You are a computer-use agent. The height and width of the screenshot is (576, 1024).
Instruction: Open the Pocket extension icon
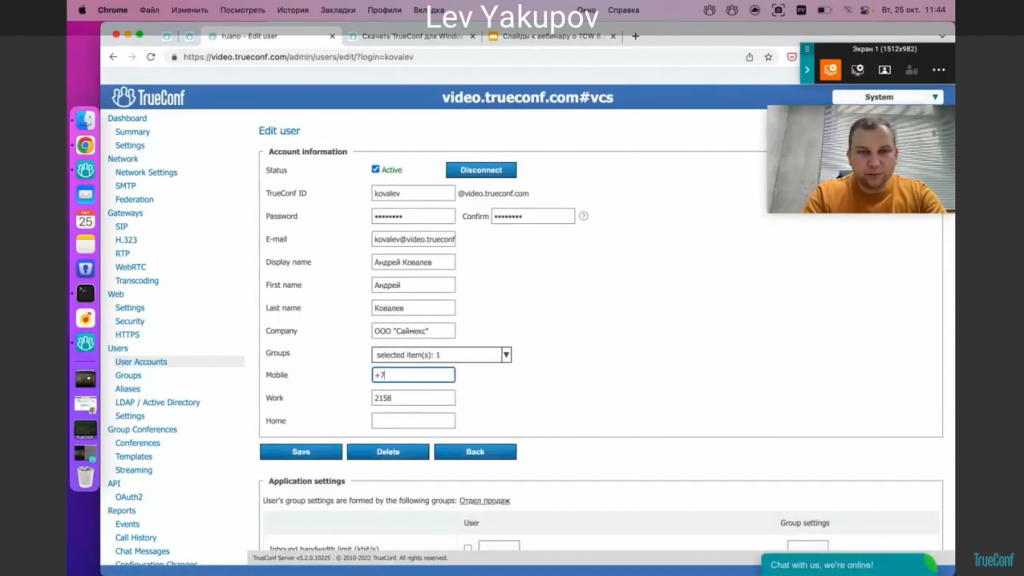coord(792,57)
